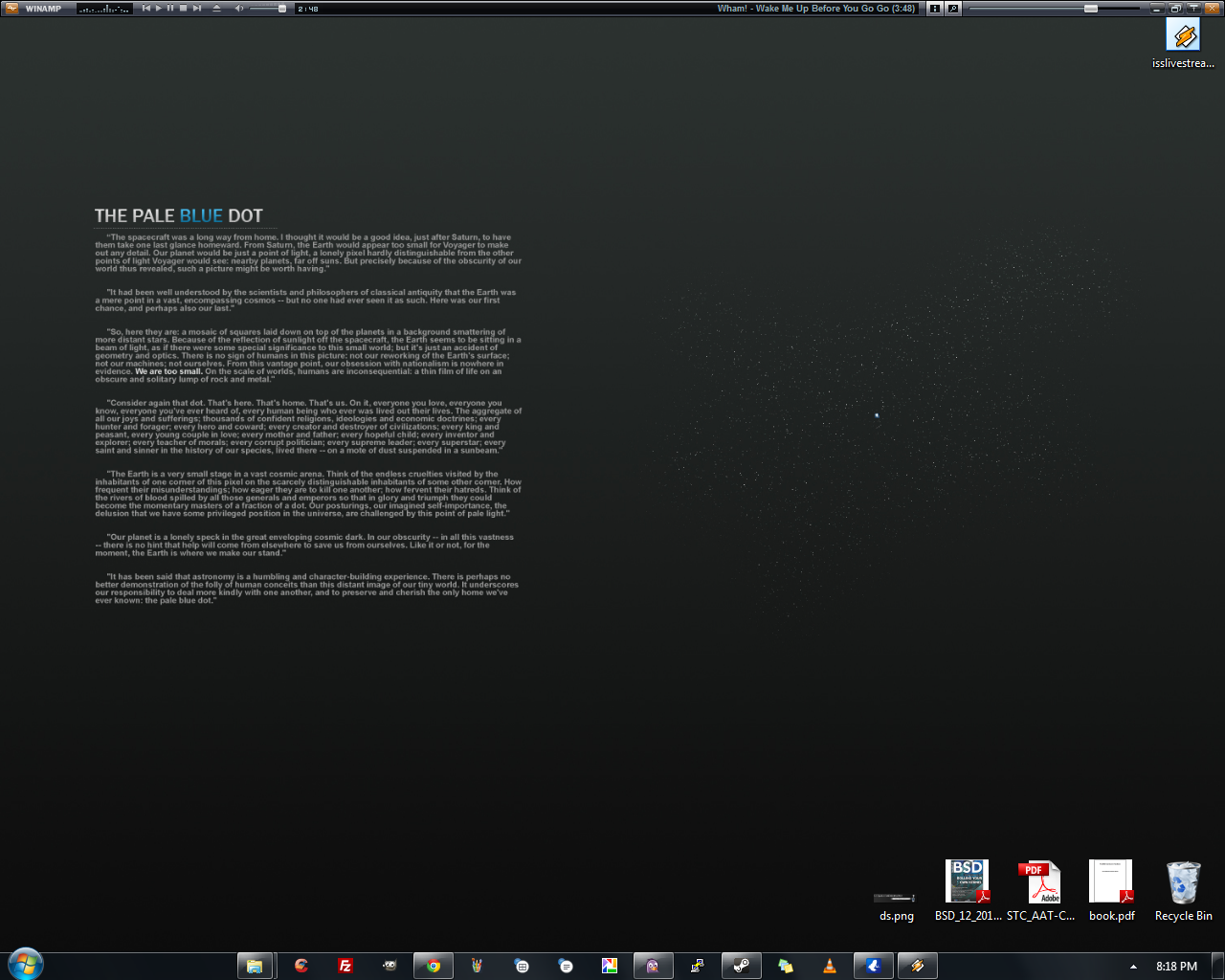
Task: Show hidden system tray icons
Action: coord(1133,967)
